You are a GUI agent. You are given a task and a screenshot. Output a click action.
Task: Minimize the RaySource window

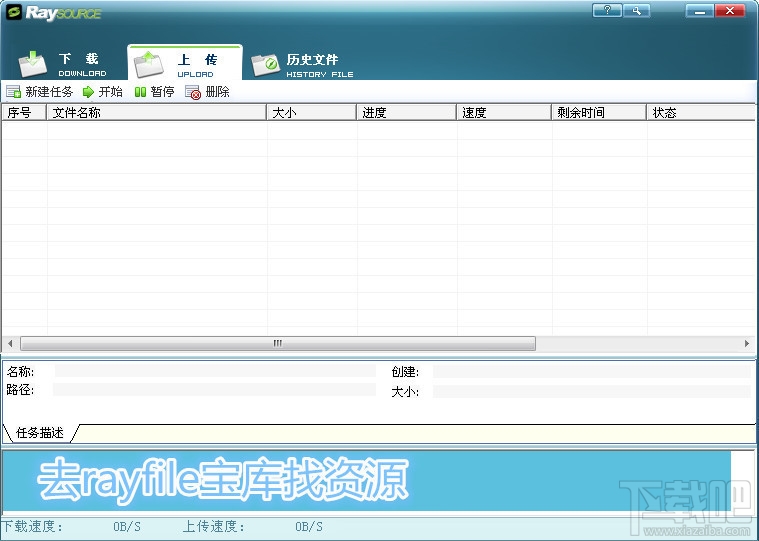(x=699, y=11)
